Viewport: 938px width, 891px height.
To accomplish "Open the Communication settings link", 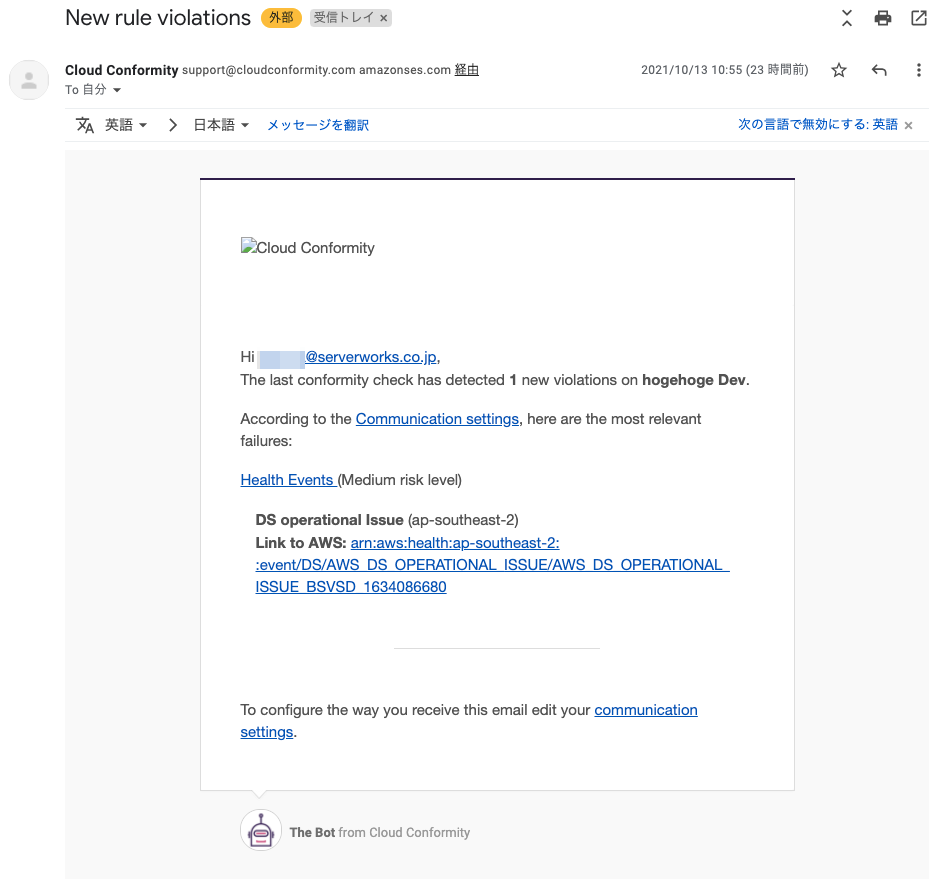I will (x=437, y=419).
